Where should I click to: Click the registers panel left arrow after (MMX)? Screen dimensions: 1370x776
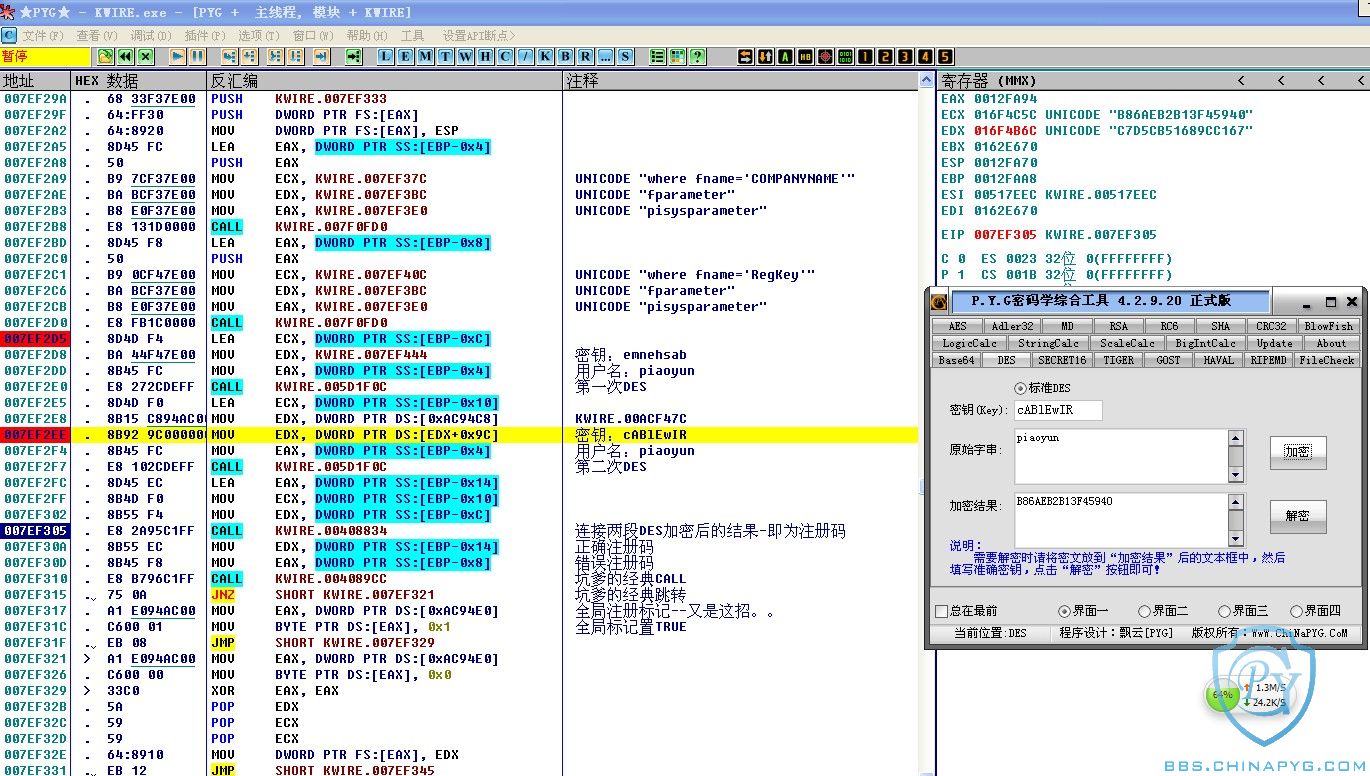click(1241, 80)
